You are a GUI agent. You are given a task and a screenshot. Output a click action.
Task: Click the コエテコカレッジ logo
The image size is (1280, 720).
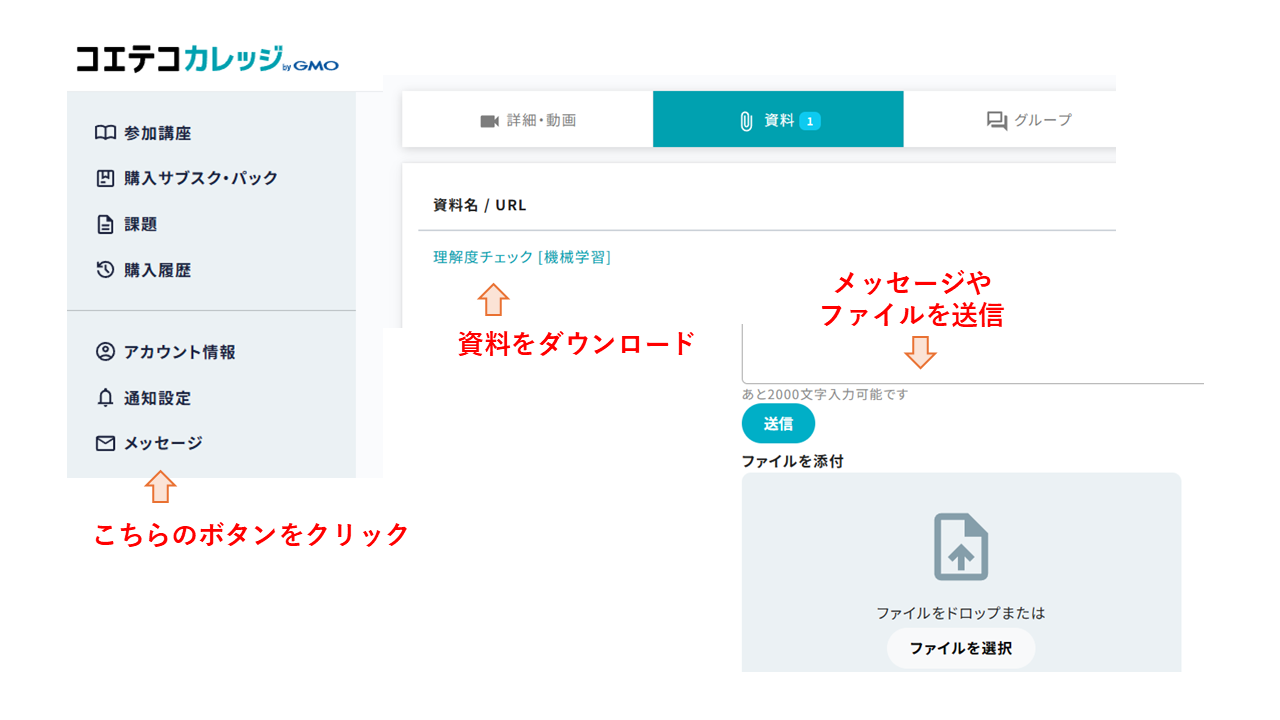point(207,59)
